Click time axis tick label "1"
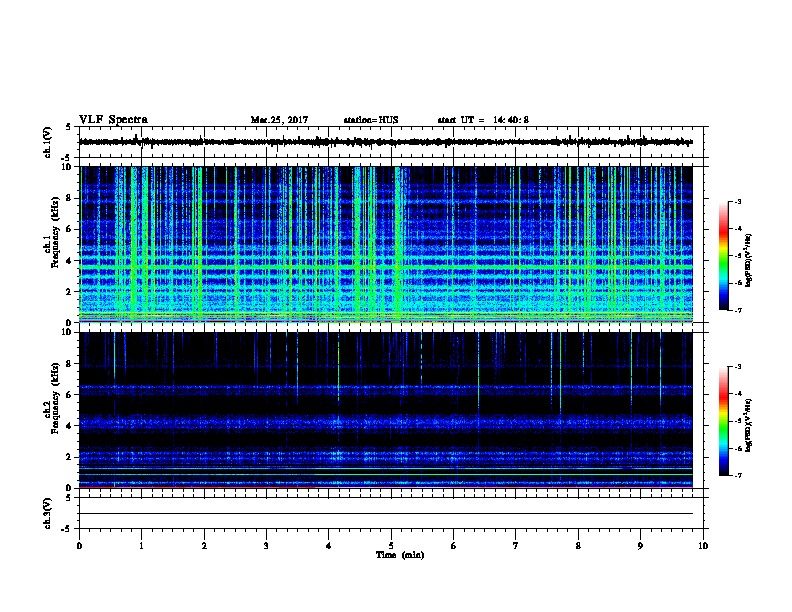This screenshot has height=612, width=792. [x=141, y=546]
